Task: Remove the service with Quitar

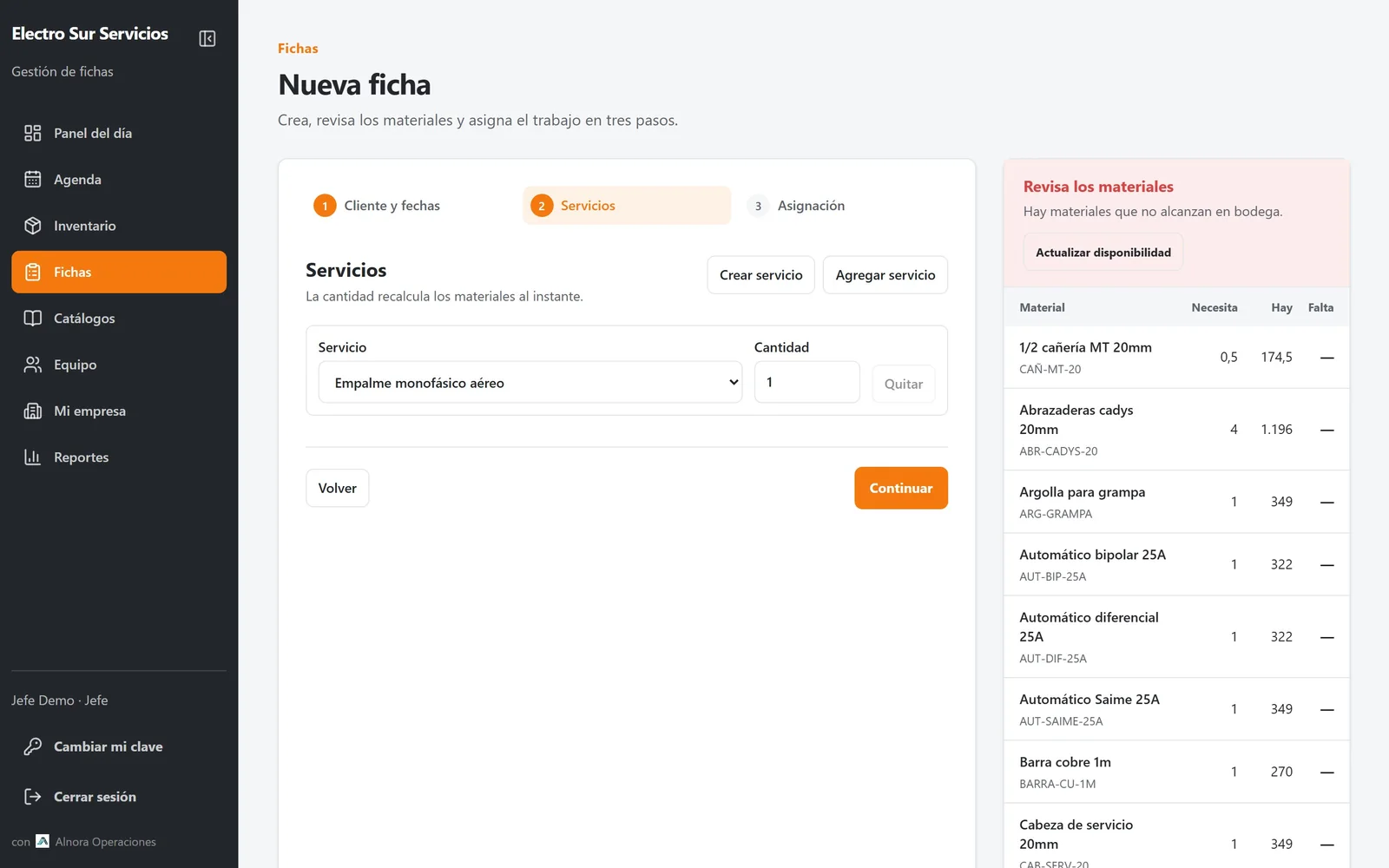Action: point(904,384)
